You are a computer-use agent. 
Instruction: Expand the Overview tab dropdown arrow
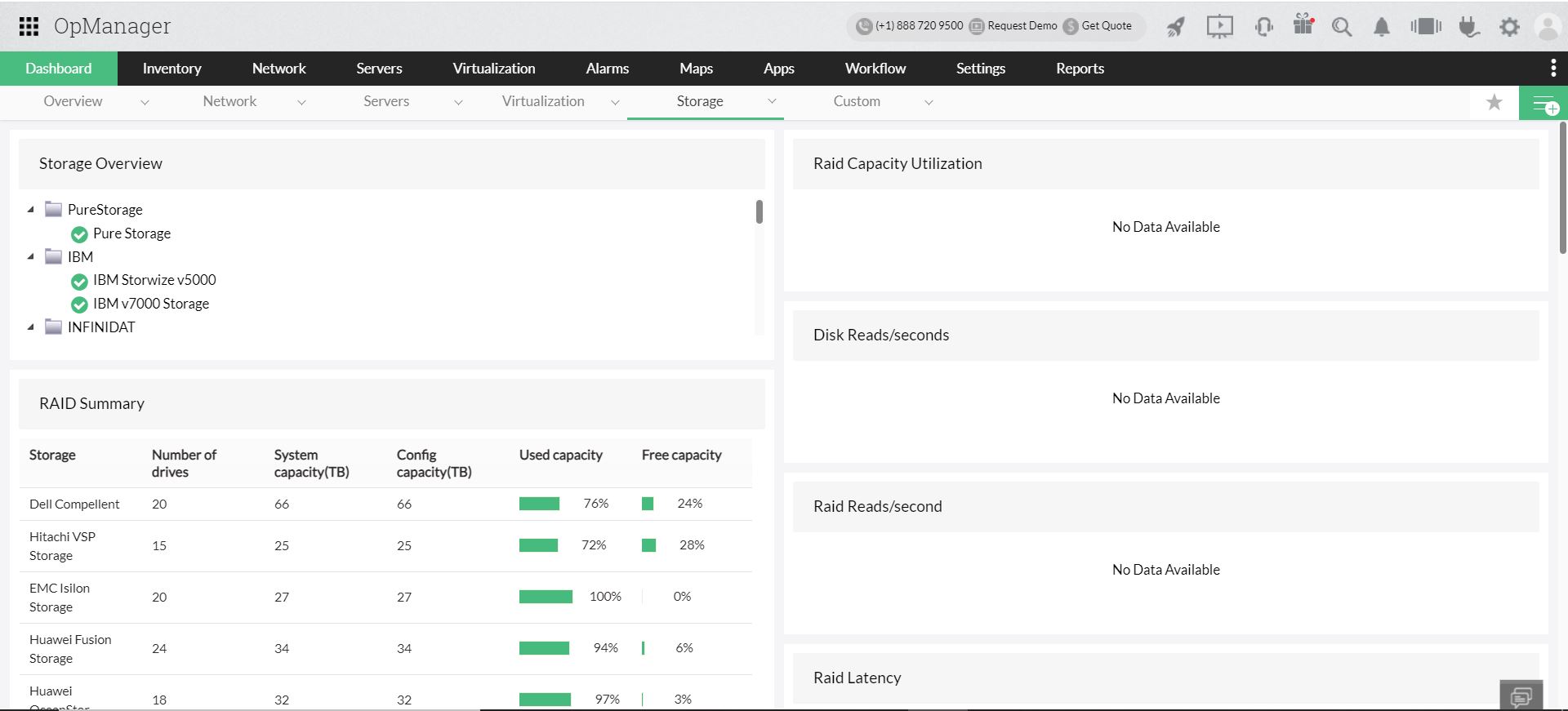point(145,103)
